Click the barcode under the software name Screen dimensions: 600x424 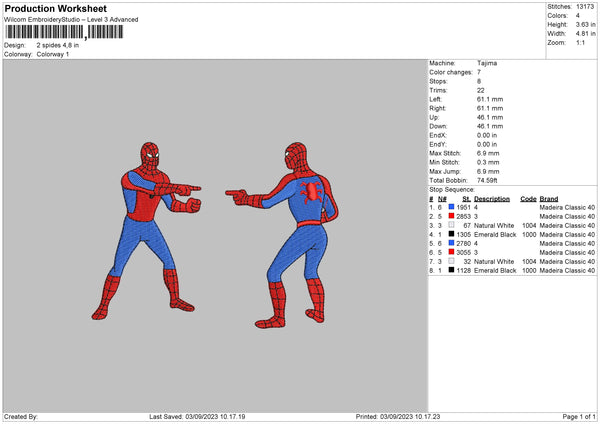(x=64, y=32)
